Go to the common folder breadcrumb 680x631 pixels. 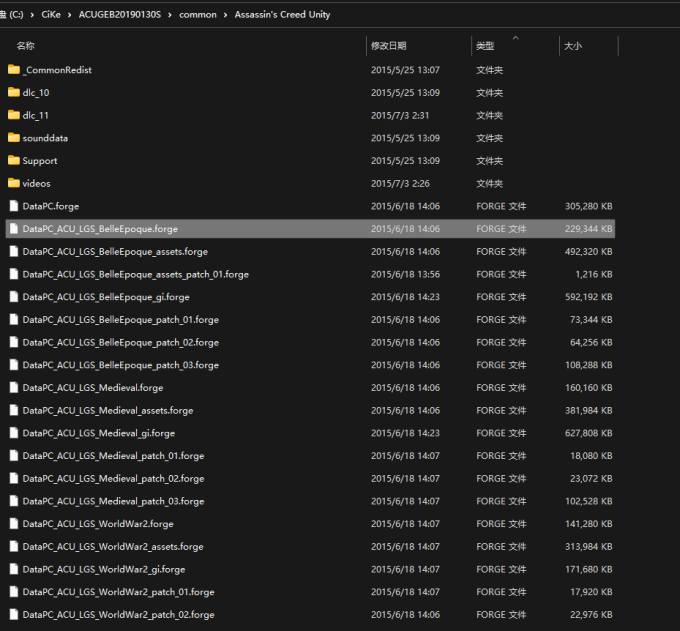[198, 15]
